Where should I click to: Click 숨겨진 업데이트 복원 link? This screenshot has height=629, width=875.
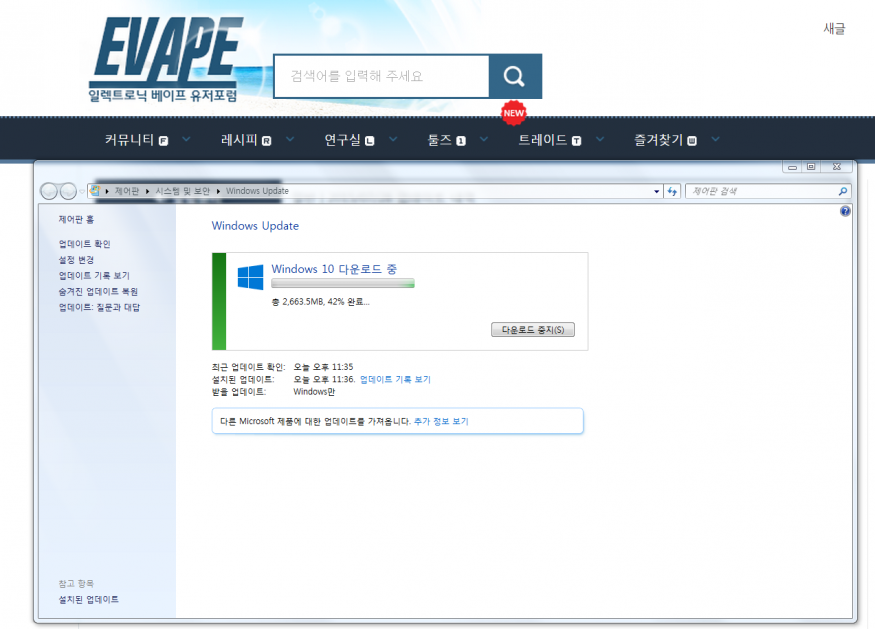pyautogui.click(x=98, y=291)
